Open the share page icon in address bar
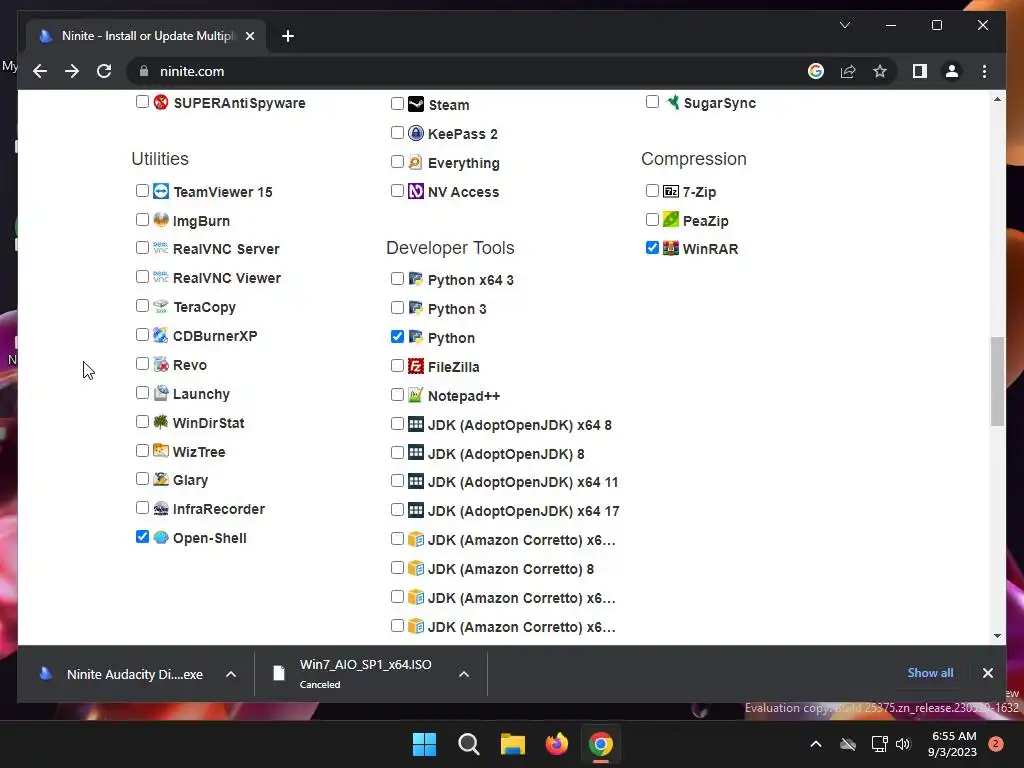The height and width of the screenshot is (768, 1024). (x=848, y=71)
